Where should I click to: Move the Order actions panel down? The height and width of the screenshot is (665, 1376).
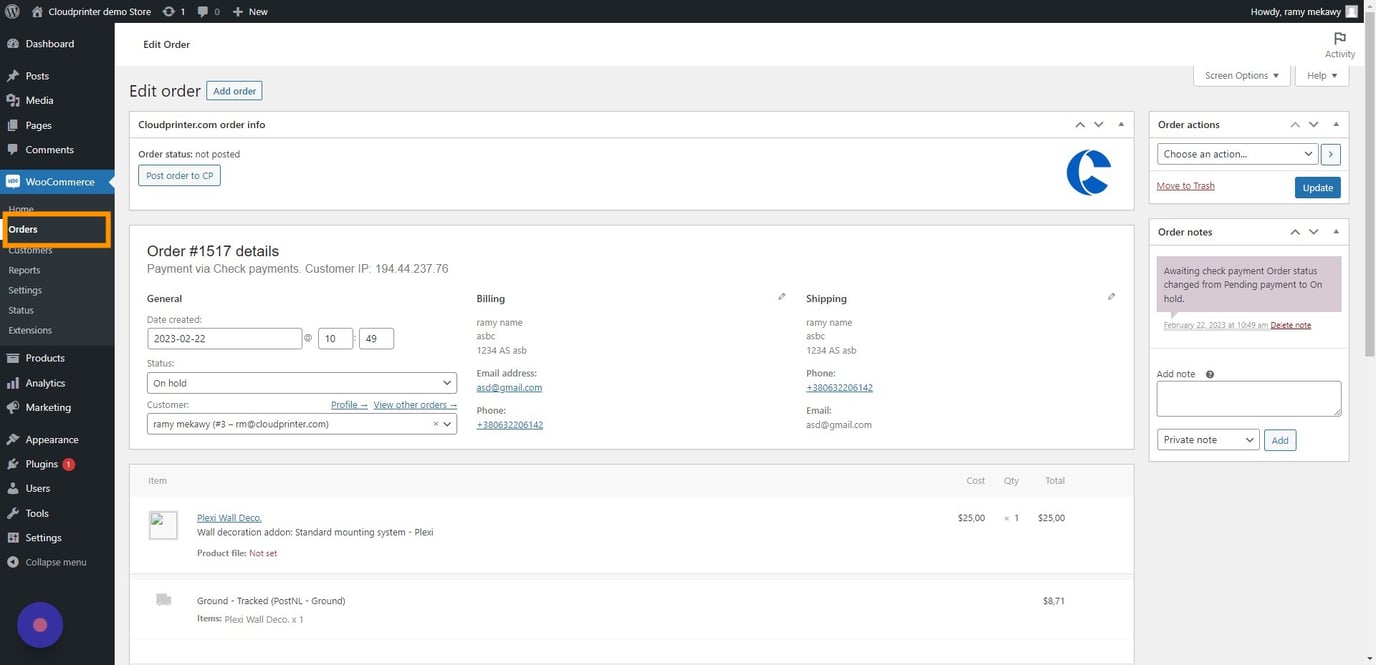(1313, 124)
